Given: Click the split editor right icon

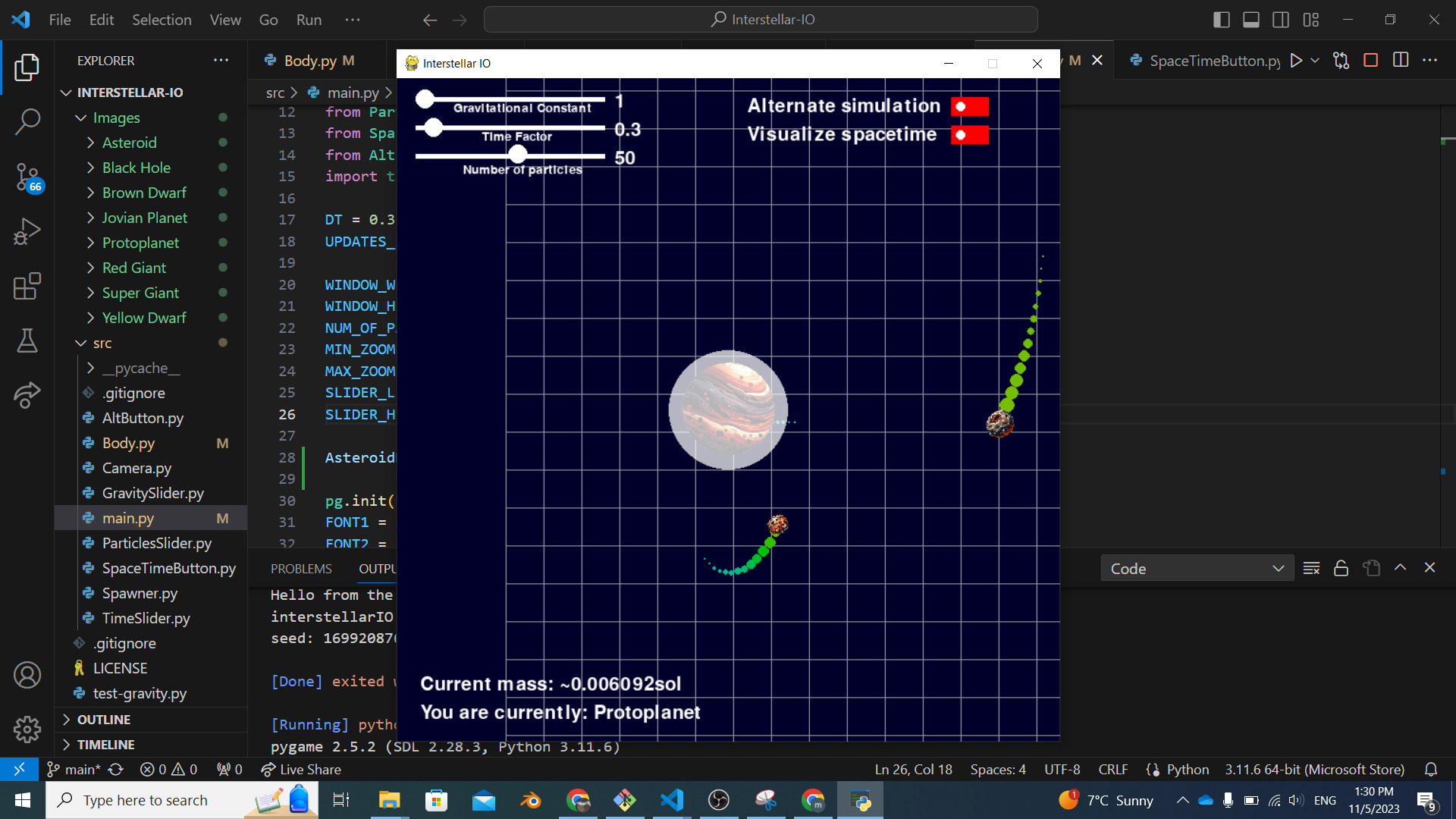Looking at the screenshot, I should [x=1401, y=61].
